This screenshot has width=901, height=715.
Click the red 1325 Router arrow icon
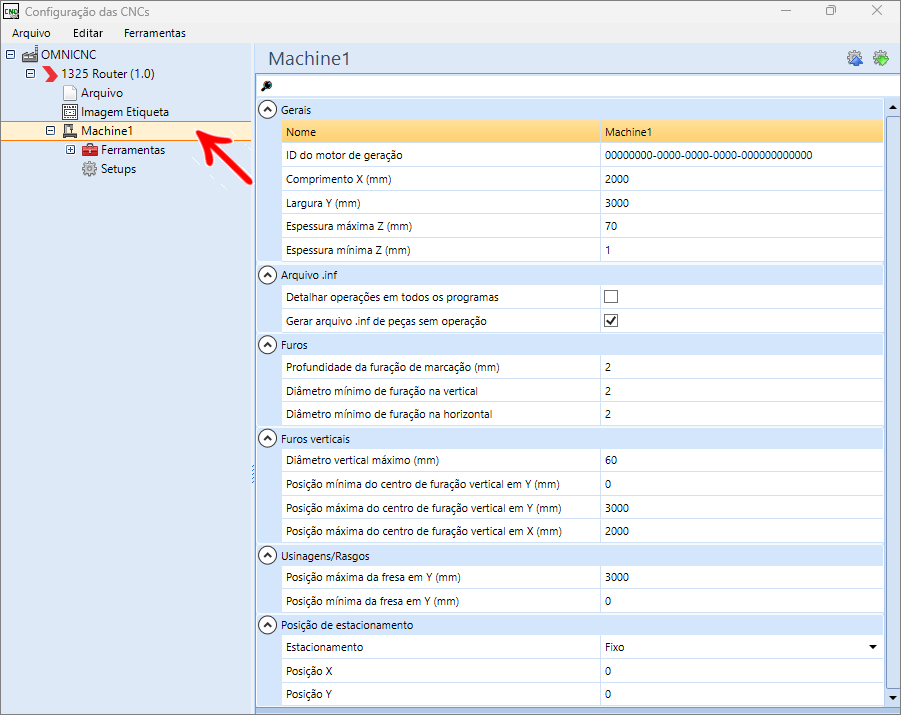[x=51, y=74]
